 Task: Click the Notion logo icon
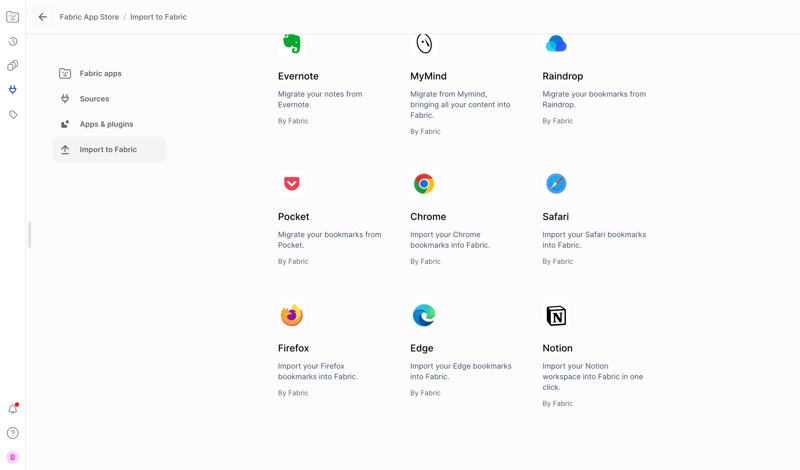556,316
